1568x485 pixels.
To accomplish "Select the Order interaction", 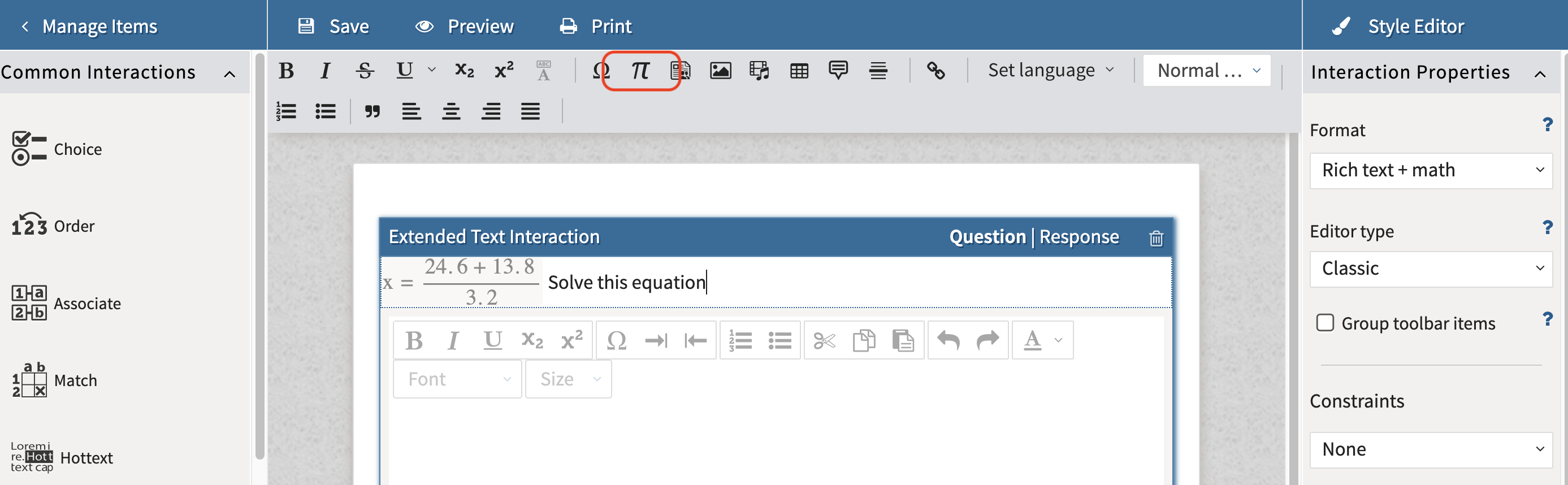I will (53, 226).
